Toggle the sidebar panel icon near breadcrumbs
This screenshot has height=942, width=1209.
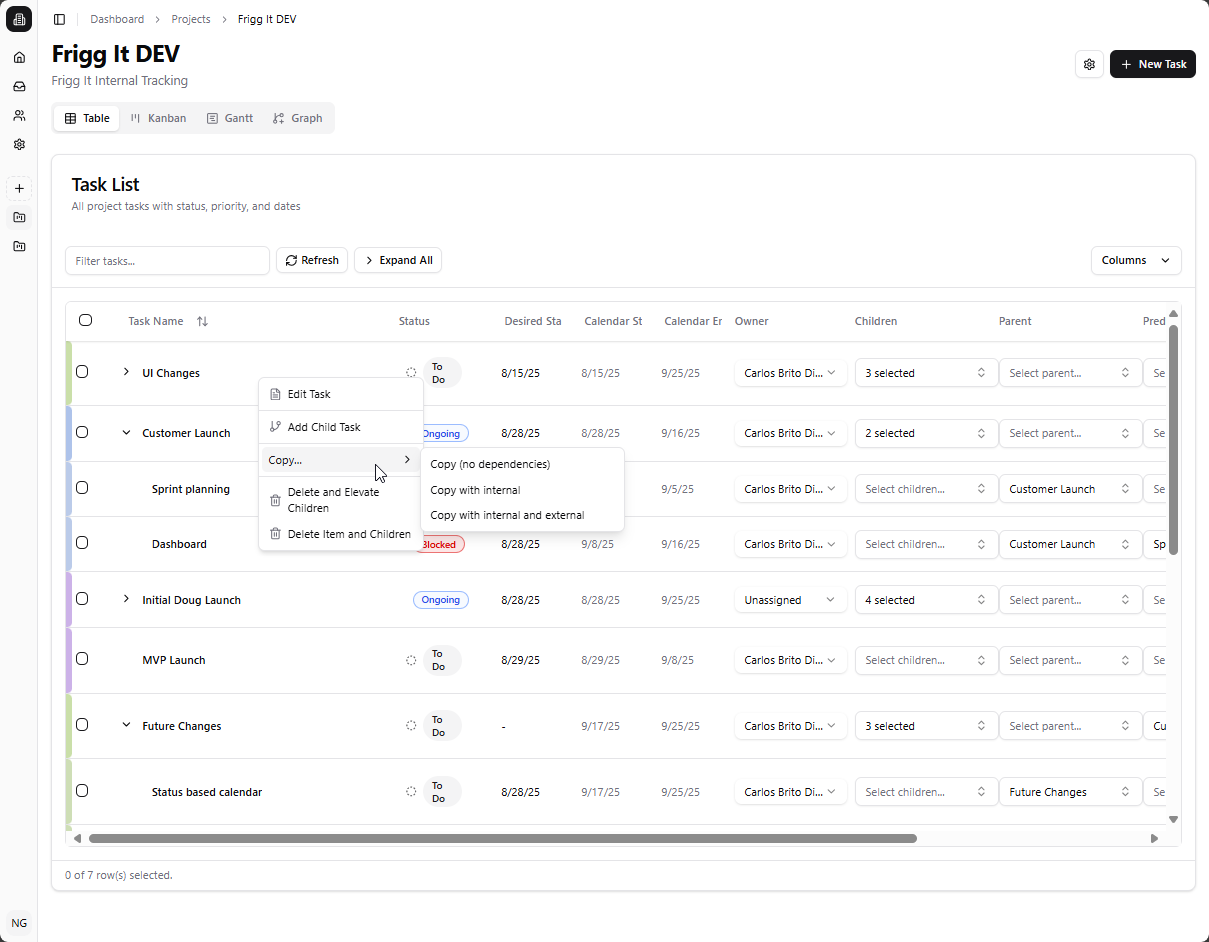pyautogui.click(x=59, y=19)
